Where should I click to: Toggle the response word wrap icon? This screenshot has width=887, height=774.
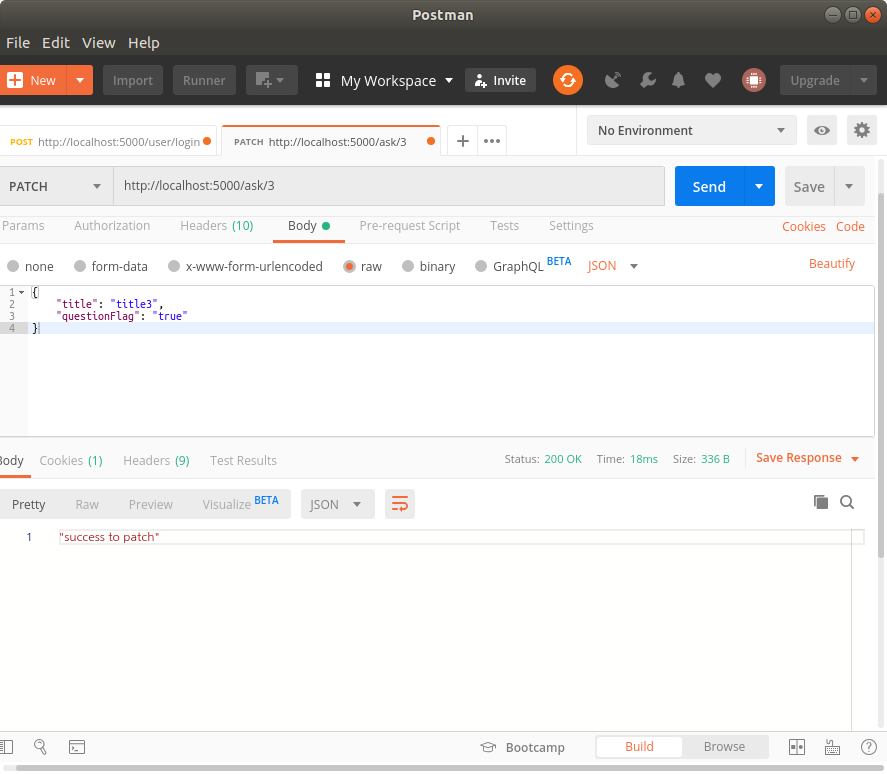(400, 504)
